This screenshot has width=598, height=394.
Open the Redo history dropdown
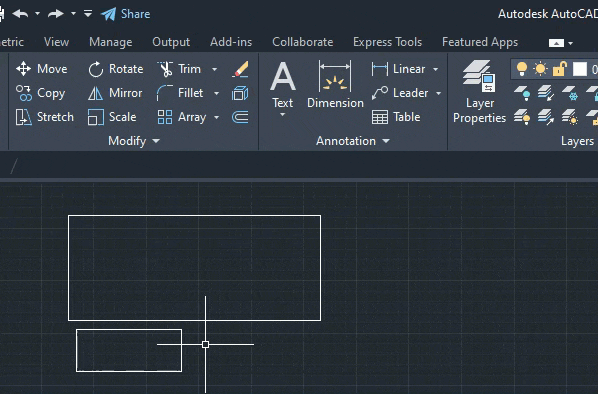(x=73, y=14)
